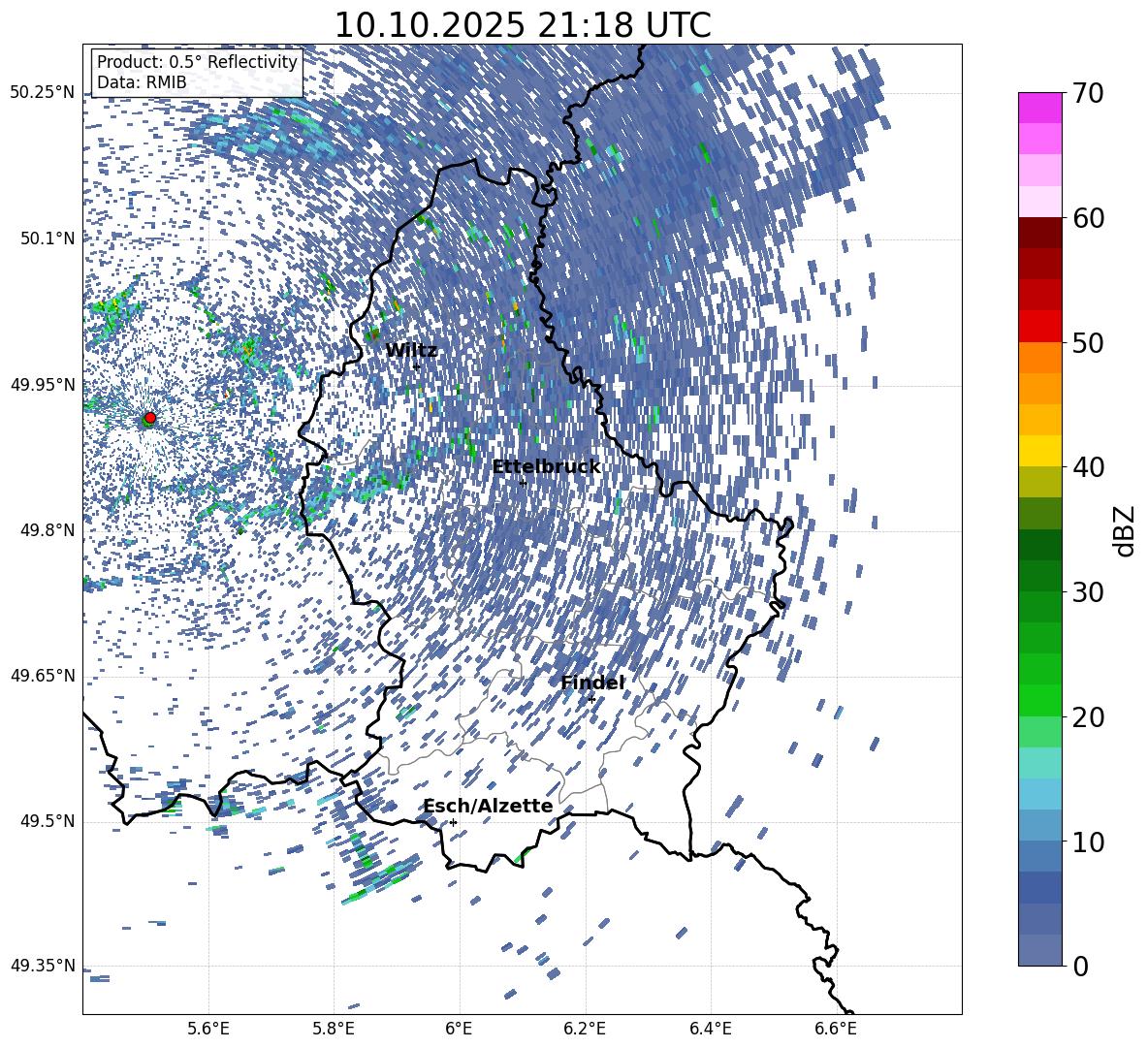This screenshot has width=1148, height=1048.
Task: Click the Findel location label
Action: coord(592,683)
